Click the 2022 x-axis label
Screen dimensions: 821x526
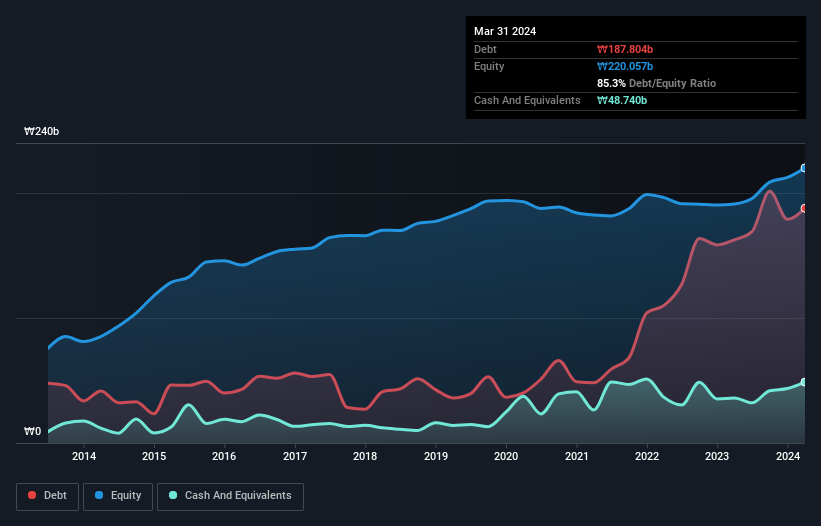coord(647,456)
